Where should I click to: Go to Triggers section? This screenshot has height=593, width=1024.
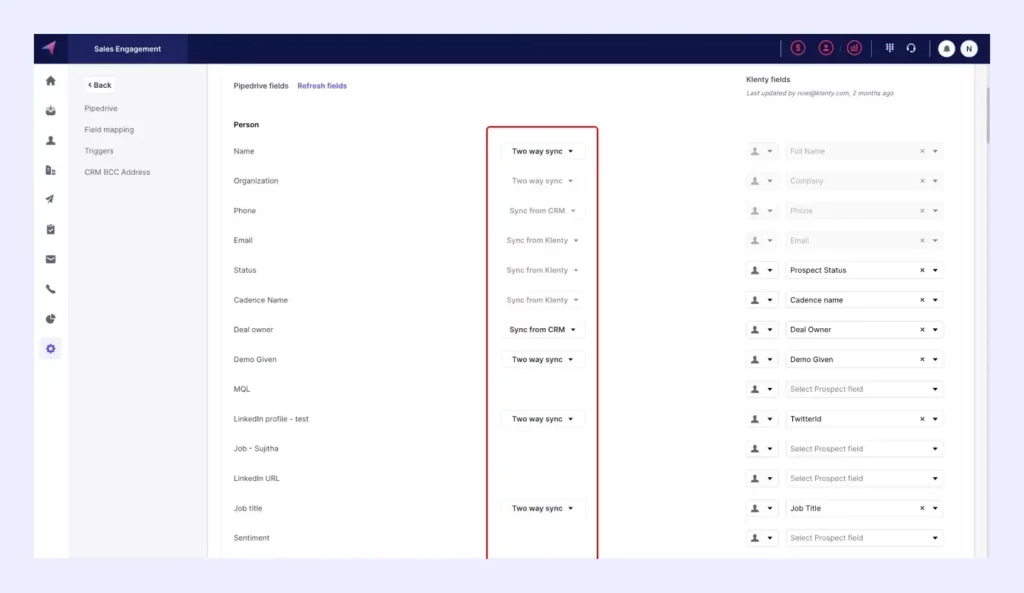(99, 151)
